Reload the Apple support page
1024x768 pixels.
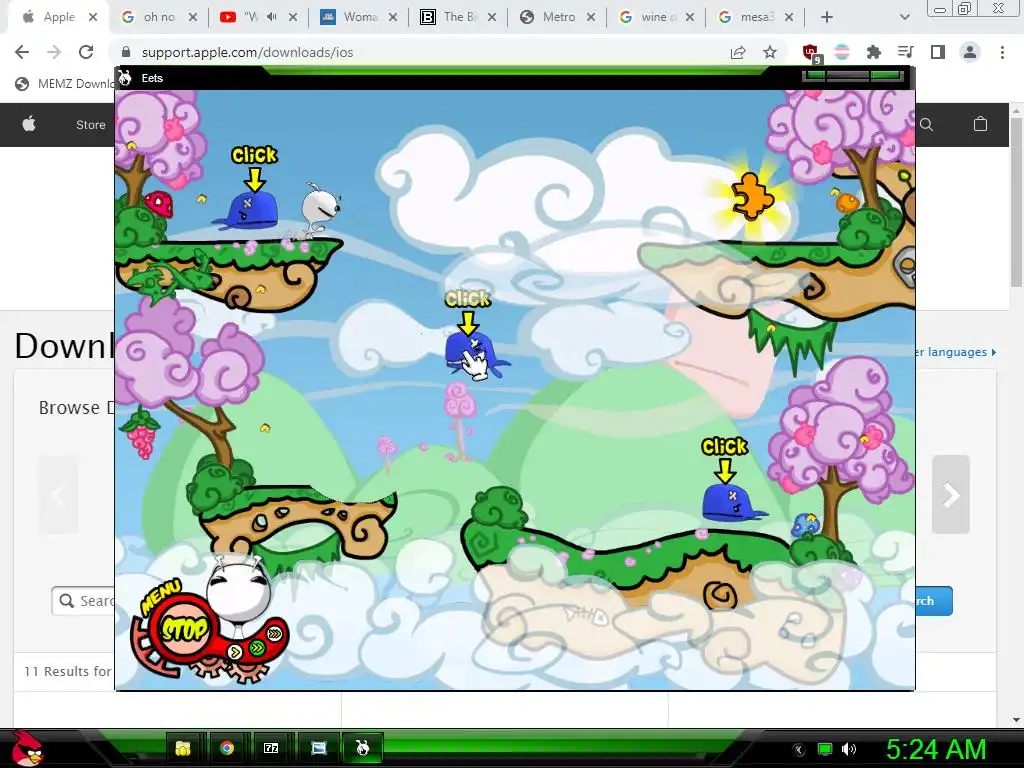(x=86, y=52)
